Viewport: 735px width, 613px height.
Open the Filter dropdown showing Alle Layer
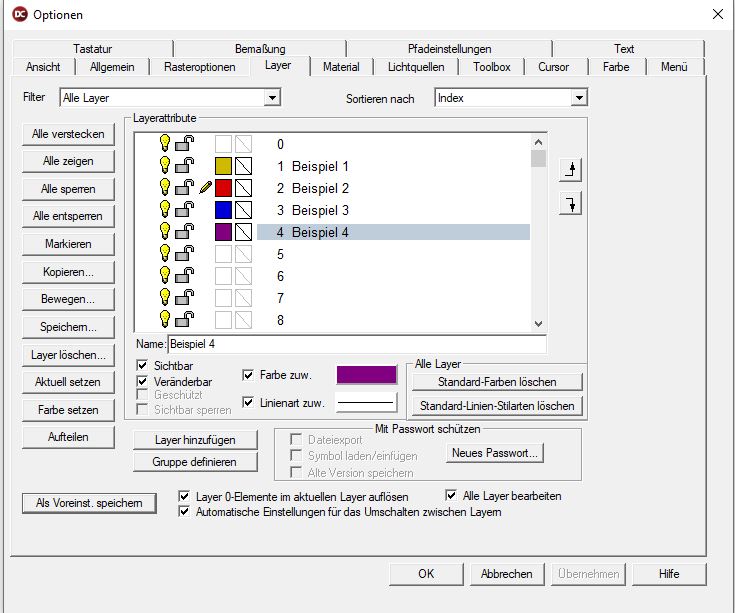click(x=272, y=98)
